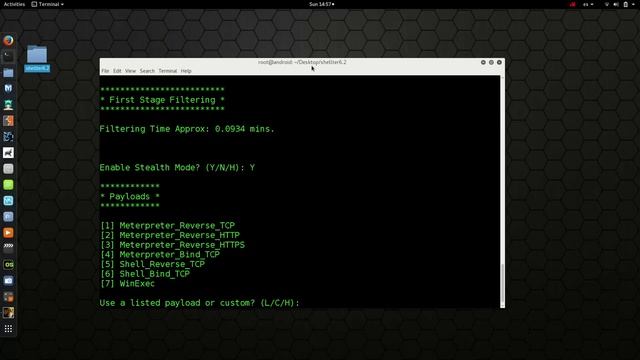640x360 pixels.
Task: Click the clock showing Sun 14:57
Action: click(x=322, y=4)
